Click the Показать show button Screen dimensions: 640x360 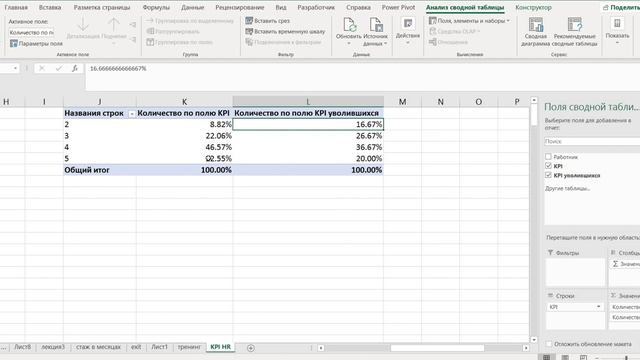tap(617, 31)
